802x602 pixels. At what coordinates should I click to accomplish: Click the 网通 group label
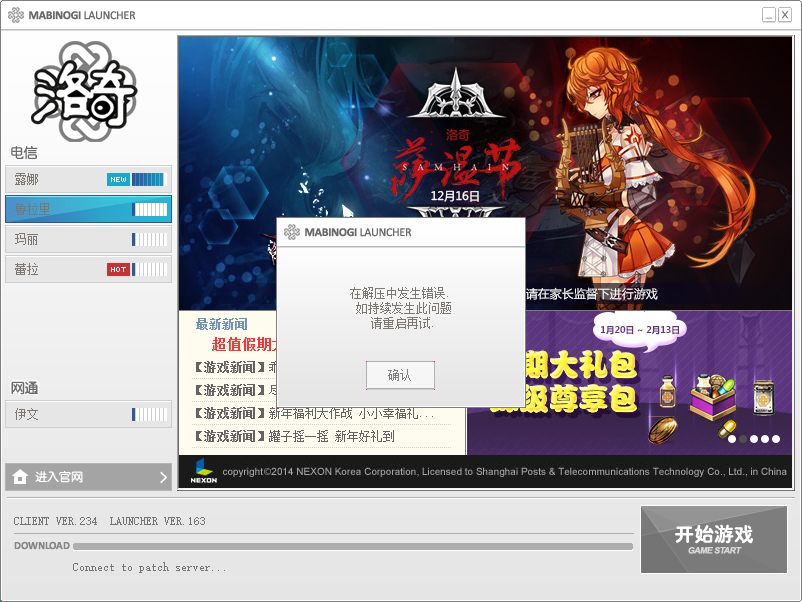point(25,388)
